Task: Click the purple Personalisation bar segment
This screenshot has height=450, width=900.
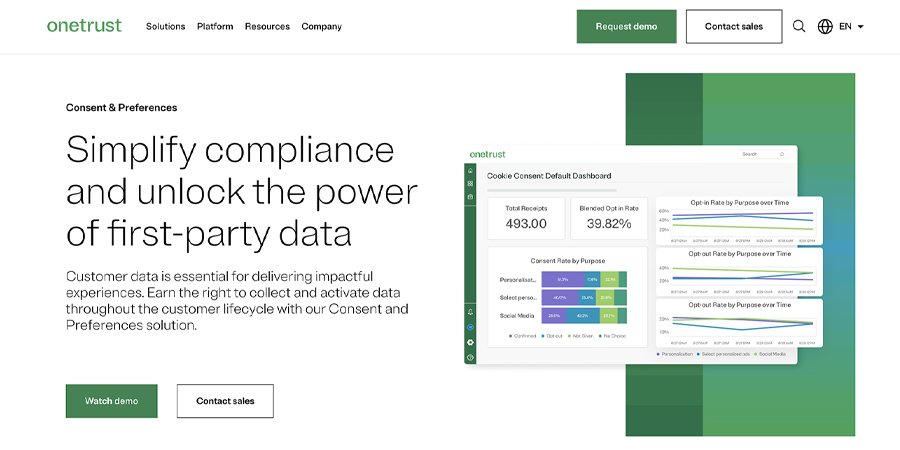Action: [x=562, y=279]
